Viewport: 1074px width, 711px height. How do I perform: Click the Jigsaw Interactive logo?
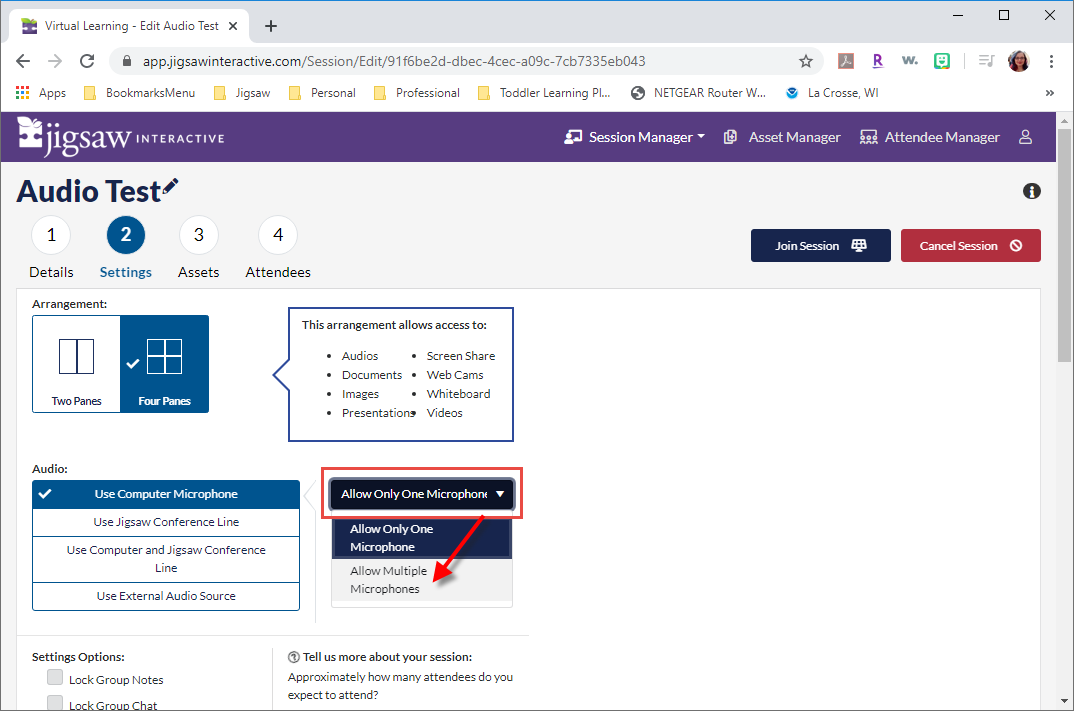pyautogui.click(x=120, y=137)
